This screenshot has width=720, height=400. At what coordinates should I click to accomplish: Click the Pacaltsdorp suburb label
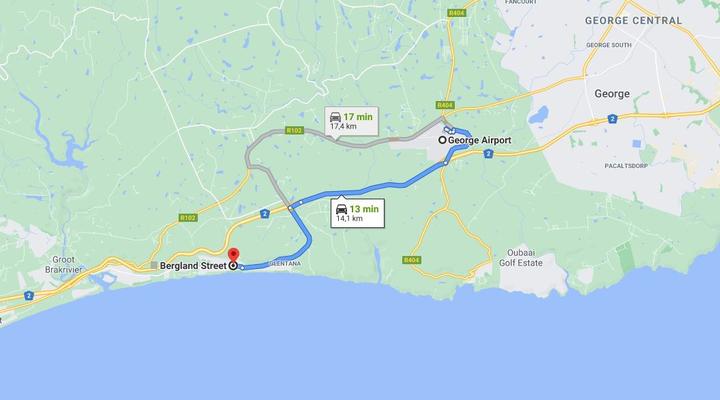[x=626, y=166]
